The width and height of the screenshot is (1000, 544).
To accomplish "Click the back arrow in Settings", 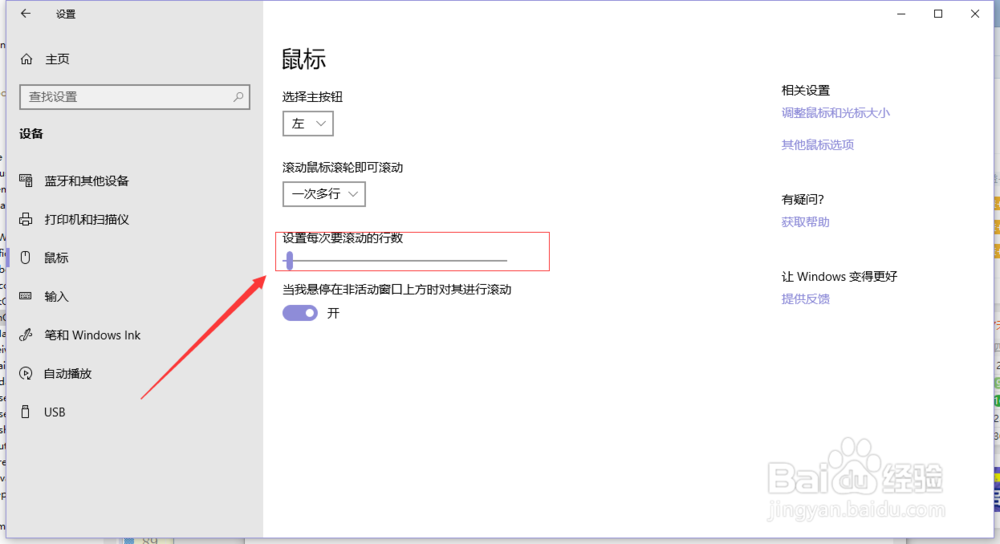I will click(26, 13).
